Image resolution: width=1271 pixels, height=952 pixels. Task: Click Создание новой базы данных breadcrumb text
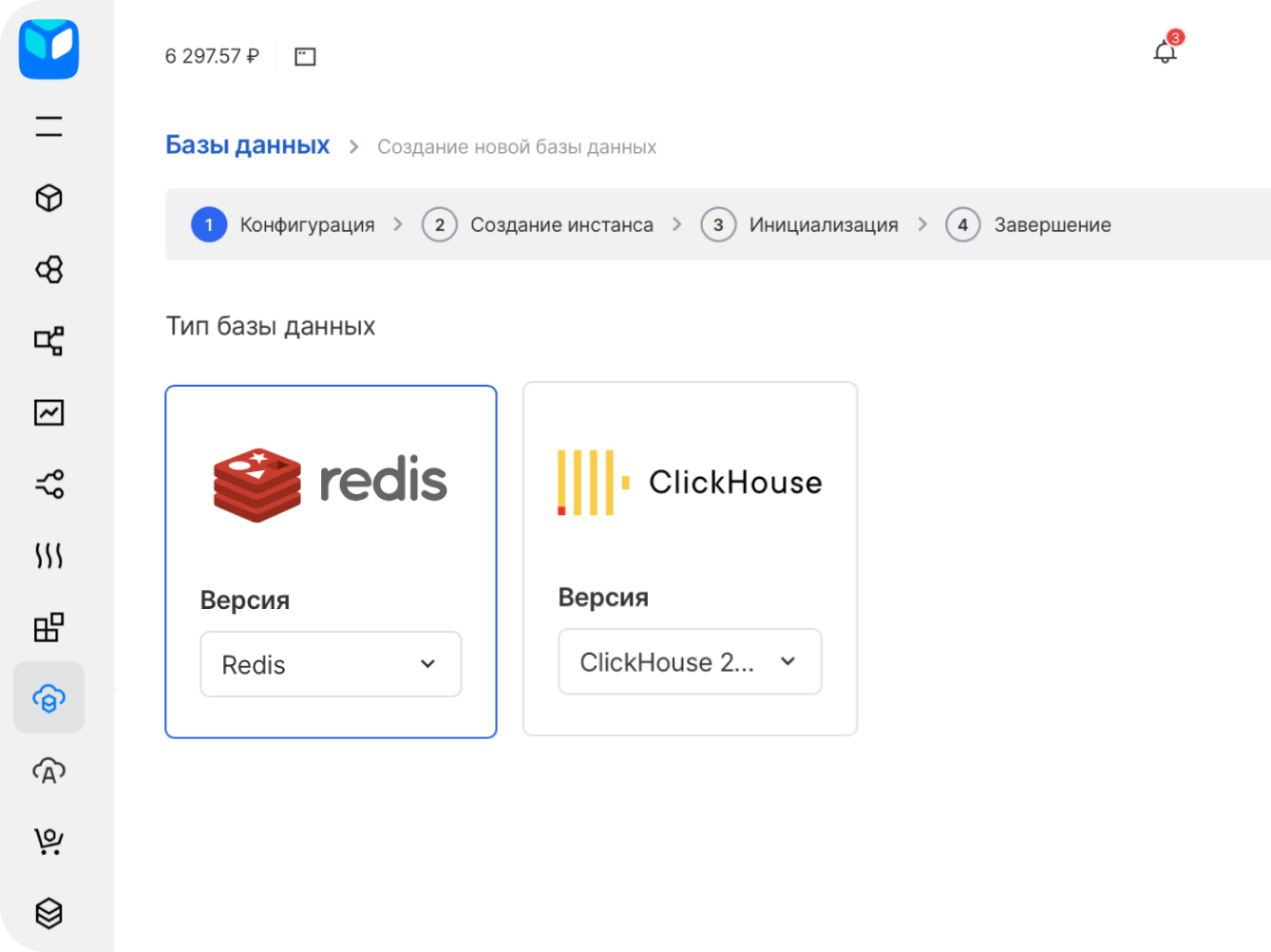[x=517, y=147]
